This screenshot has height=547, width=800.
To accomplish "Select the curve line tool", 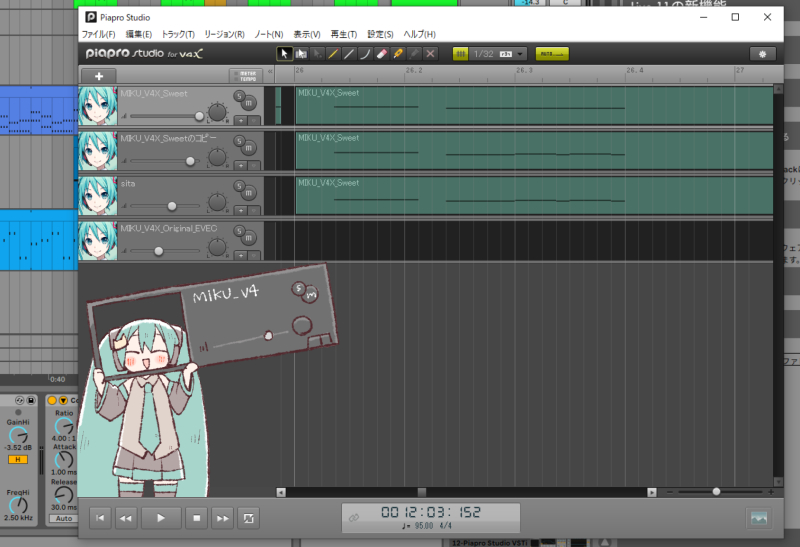I will (365, 54).
